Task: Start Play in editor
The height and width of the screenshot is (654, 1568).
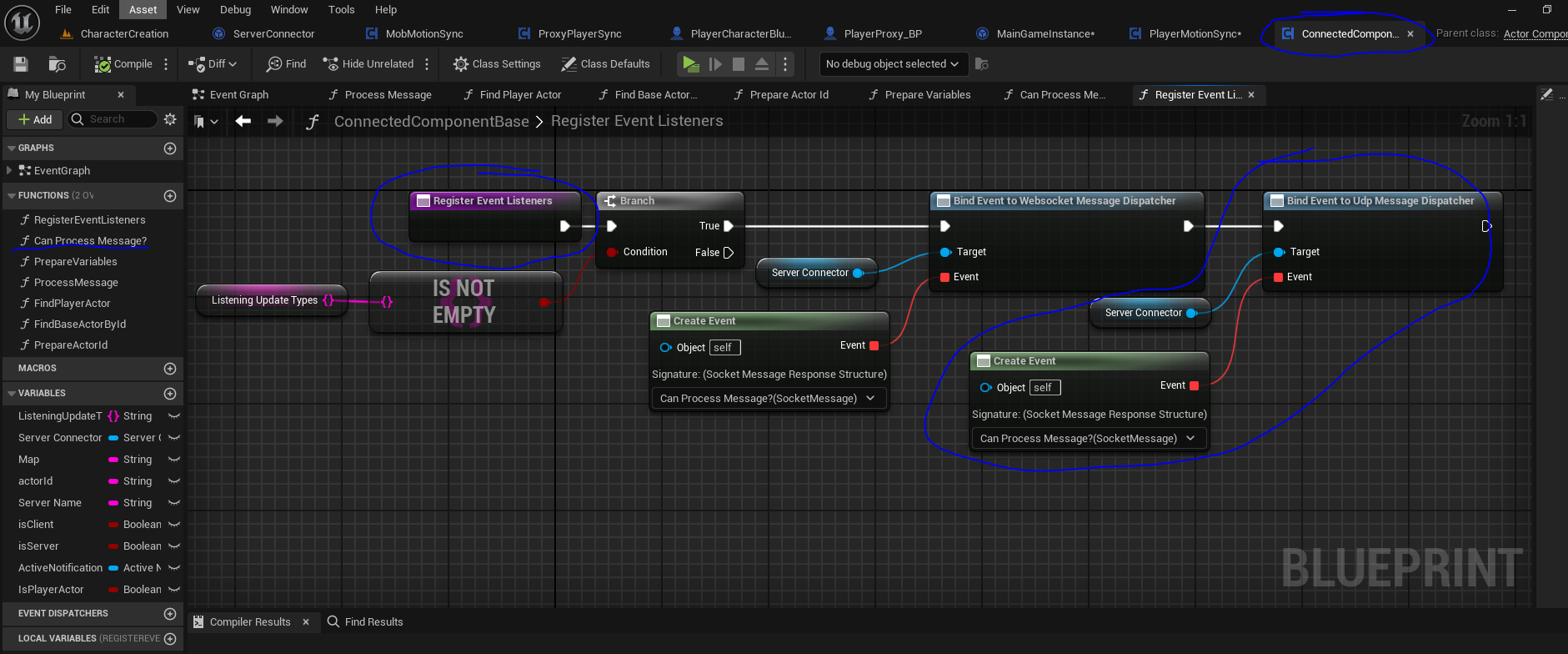Action: pos(690,64)
